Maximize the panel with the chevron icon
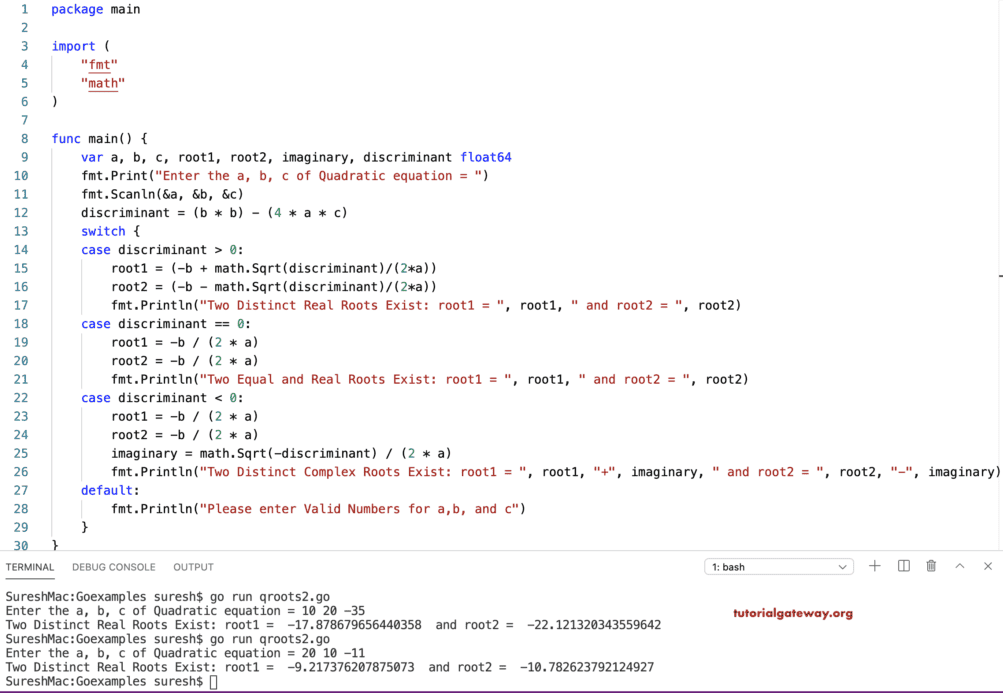Viewport: 1003px width, 693px height. coord(959,566)
